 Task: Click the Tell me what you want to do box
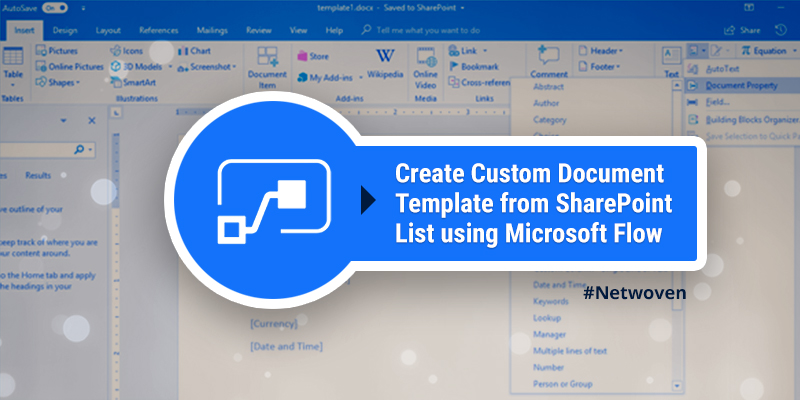click(x=421, y=31)
